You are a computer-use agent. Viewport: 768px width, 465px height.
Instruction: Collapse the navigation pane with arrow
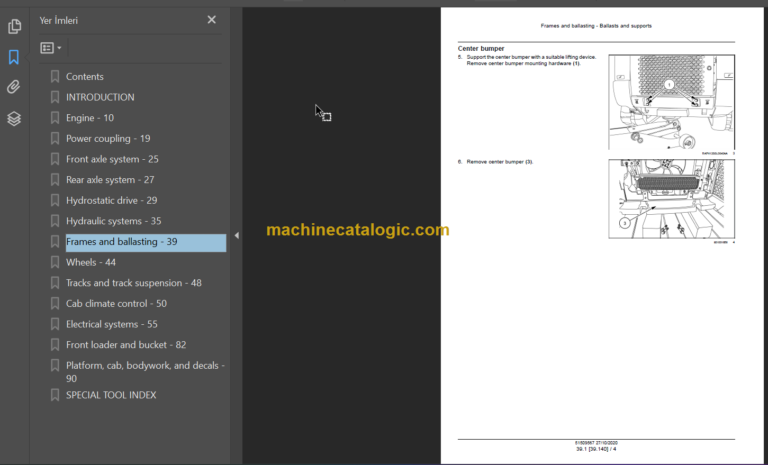point(237,236)
